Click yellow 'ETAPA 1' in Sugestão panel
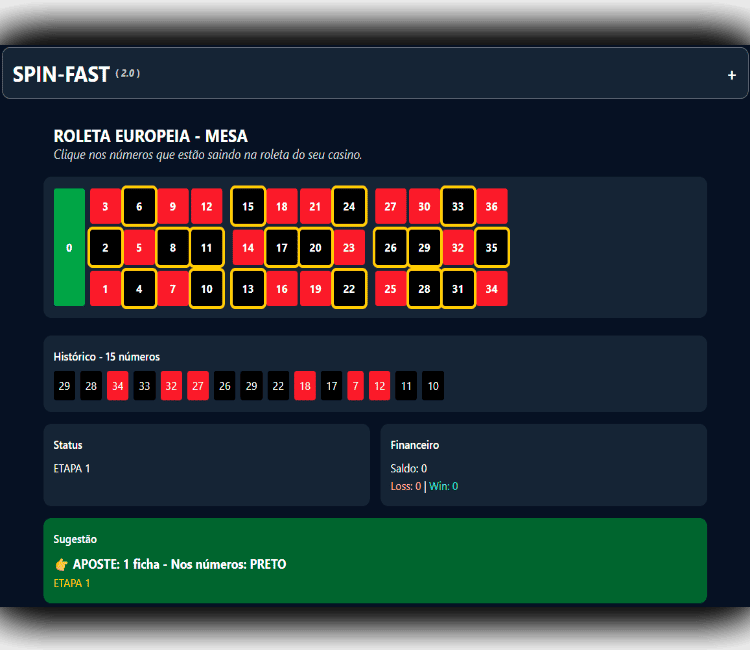750x650 pixels. (72, 583)
